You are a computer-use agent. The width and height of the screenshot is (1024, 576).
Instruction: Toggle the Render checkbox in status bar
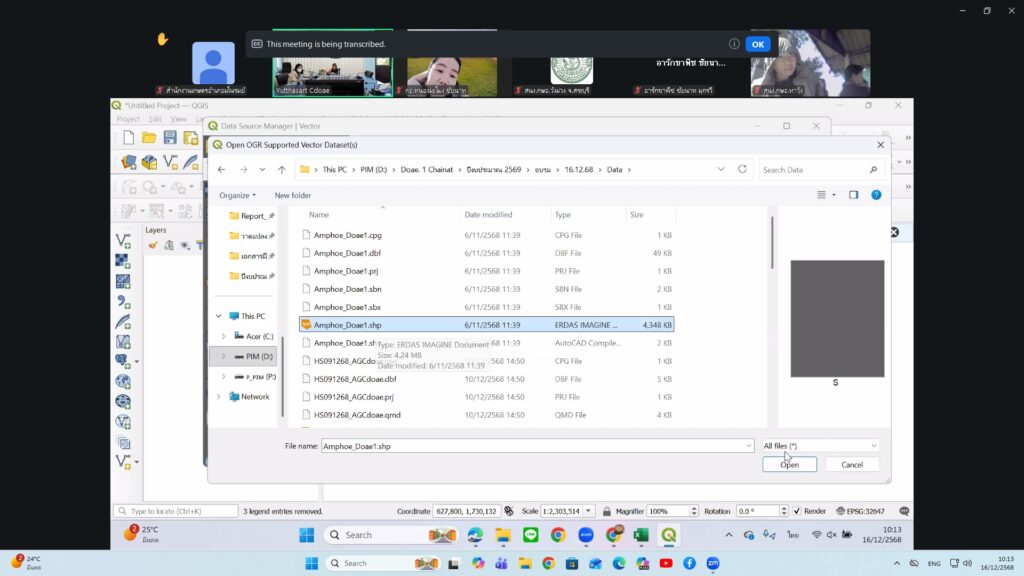click(797, 511)
